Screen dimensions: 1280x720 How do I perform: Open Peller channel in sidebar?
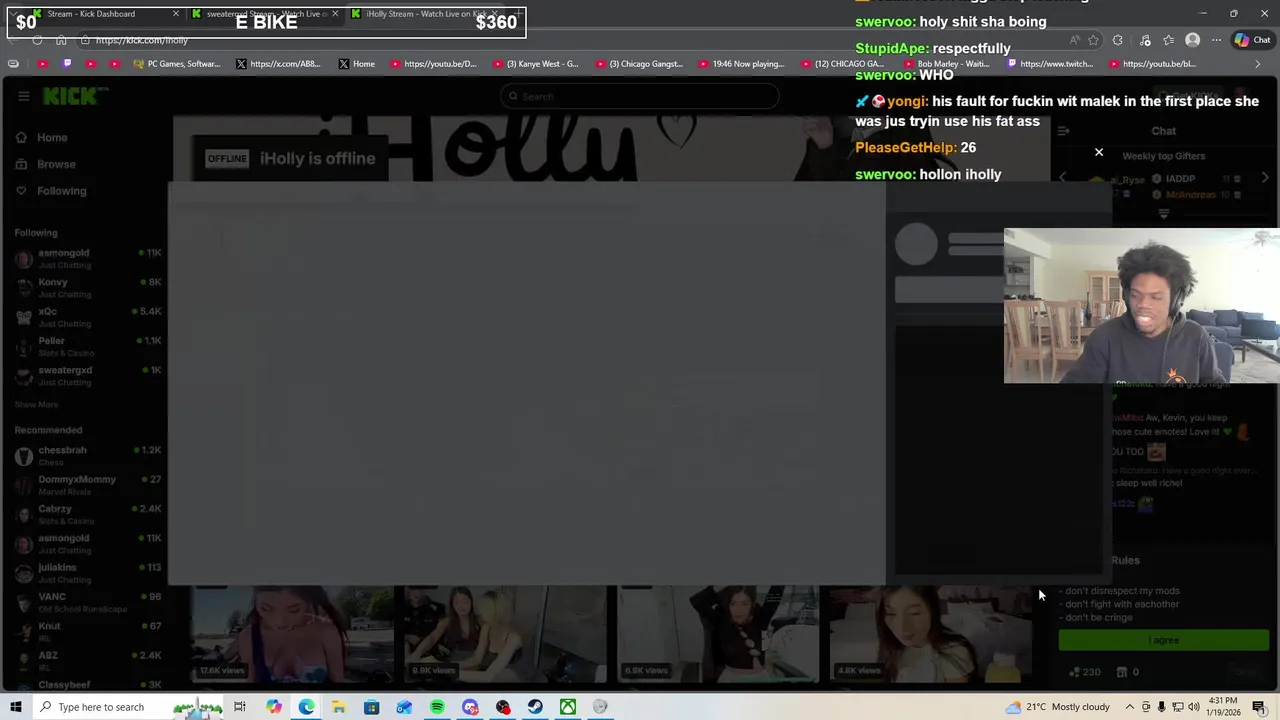(87, 346)
